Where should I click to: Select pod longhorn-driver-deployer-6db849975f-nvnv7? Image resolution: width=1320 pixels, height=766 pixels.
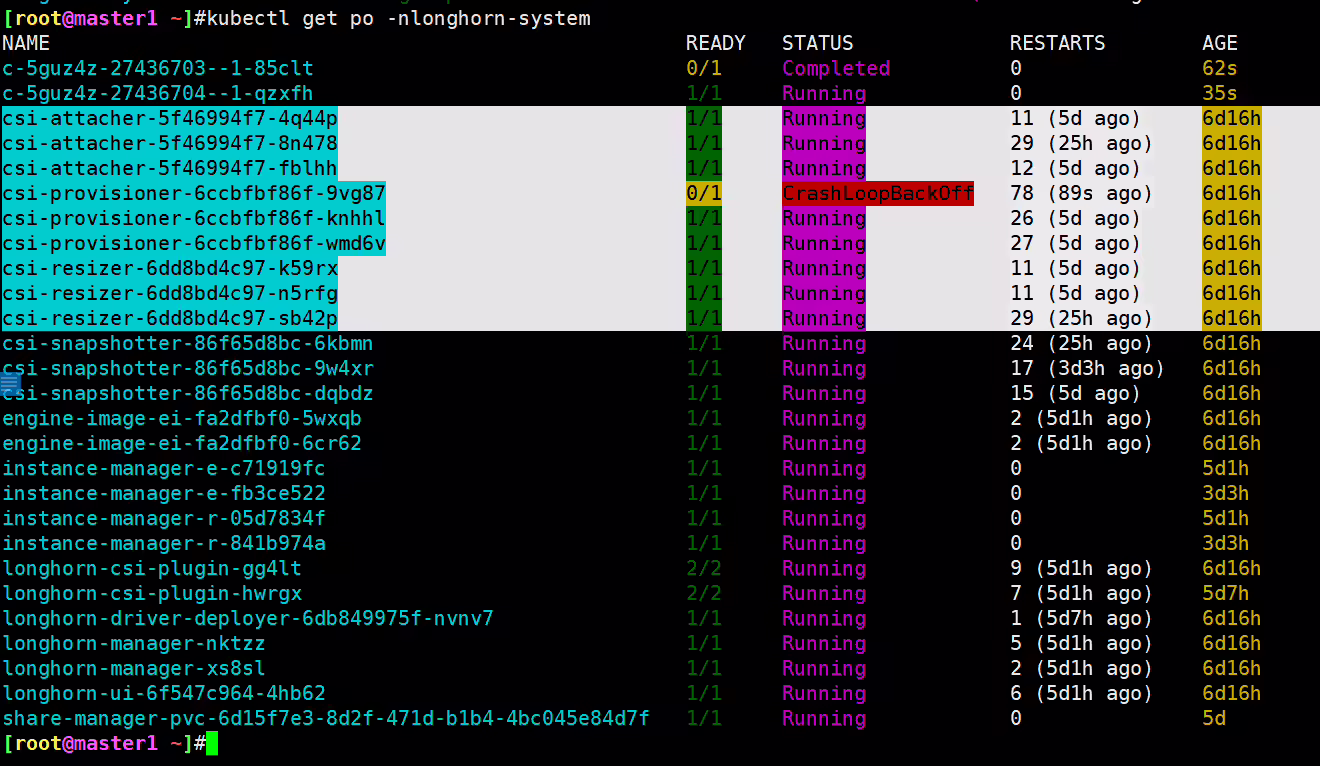[x=248, y=618]
